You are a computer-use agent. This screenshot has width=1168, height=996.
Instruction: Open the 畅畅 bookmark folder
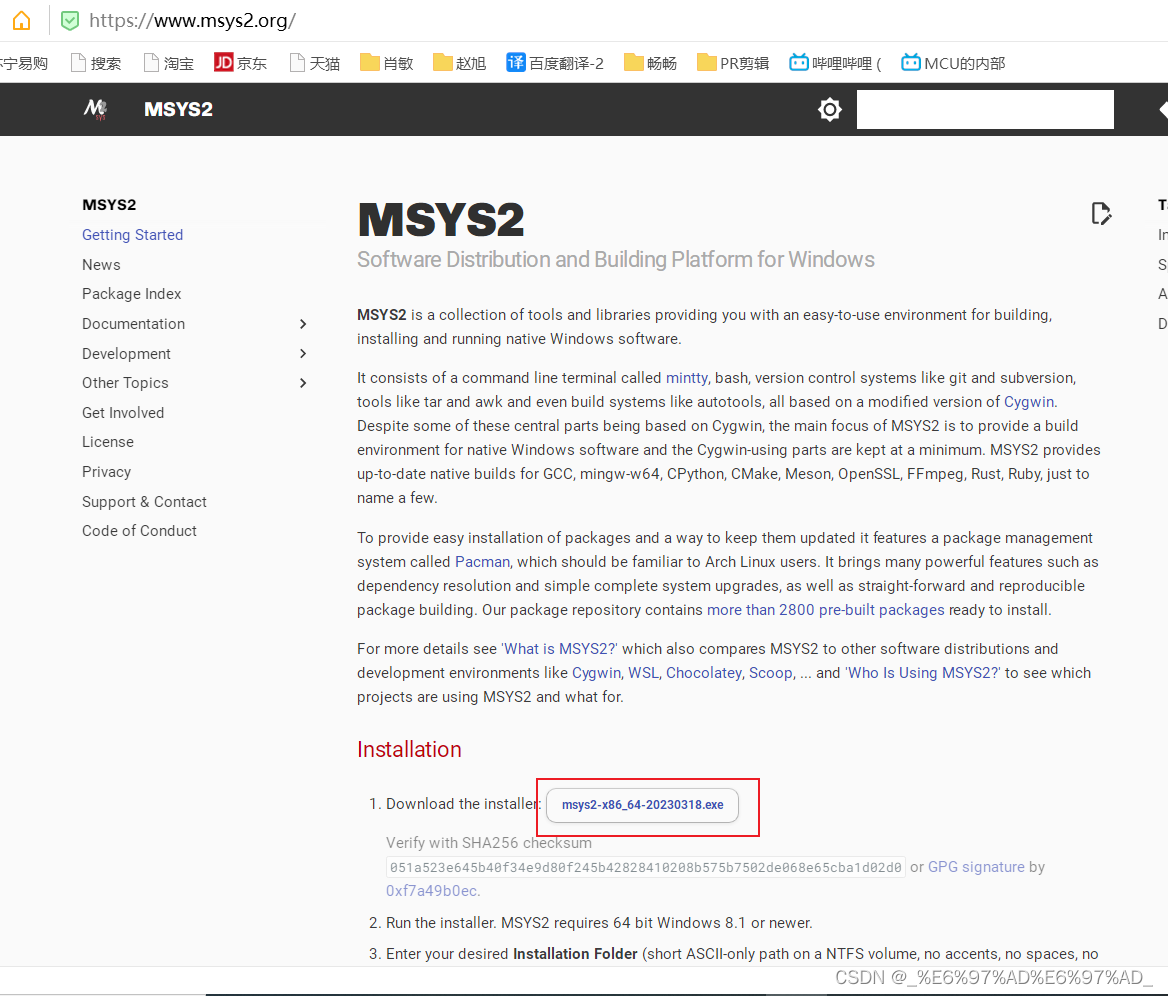pyautogui.click(x=650, y=63)
